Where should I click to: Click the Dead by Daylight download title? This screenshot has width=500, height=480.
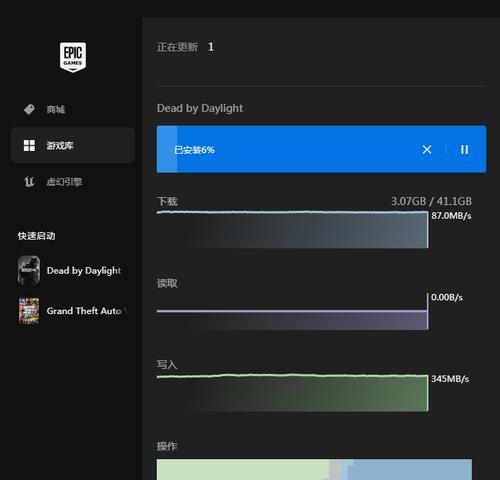coord(200,108)
